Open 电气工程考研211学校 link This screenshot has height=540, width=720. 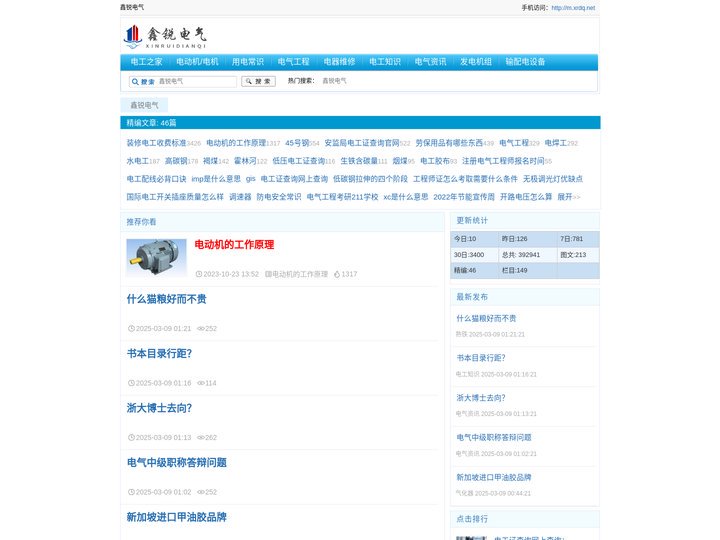[x=343, y=197]
